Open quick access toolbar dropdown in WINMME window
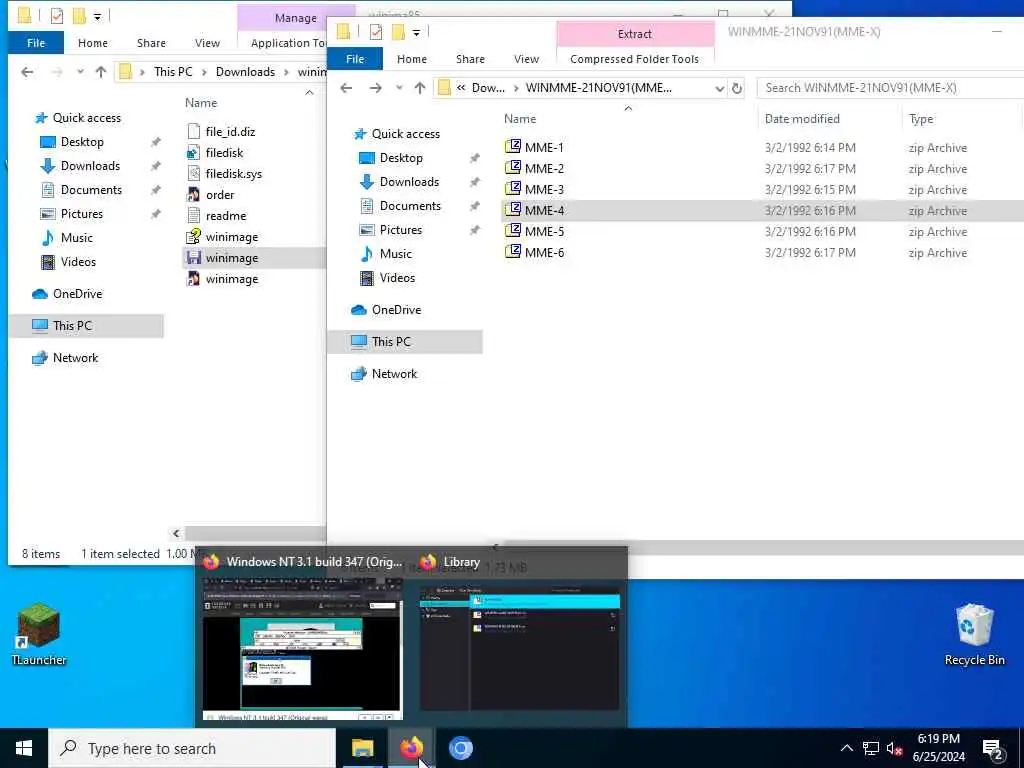Image resolution: width=1024 pixels, height=768 pixels. coord(416,32)
